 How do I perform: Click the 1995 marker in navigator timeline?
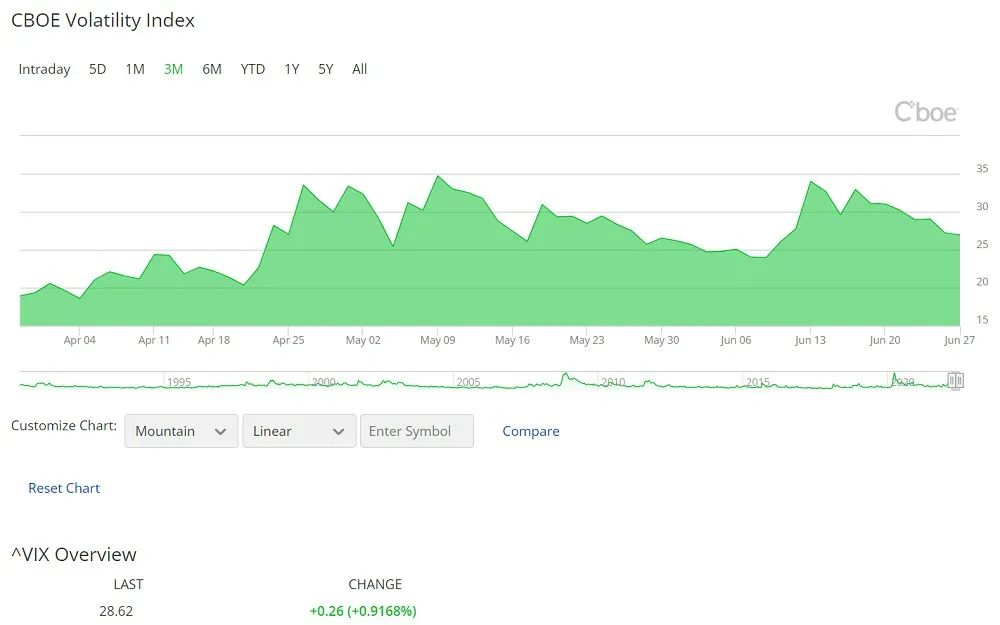(x=179, y=382)
